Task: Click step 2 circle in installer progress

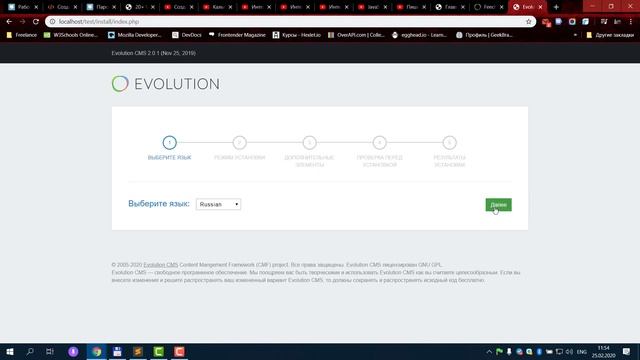Action: tap(240, 142)
